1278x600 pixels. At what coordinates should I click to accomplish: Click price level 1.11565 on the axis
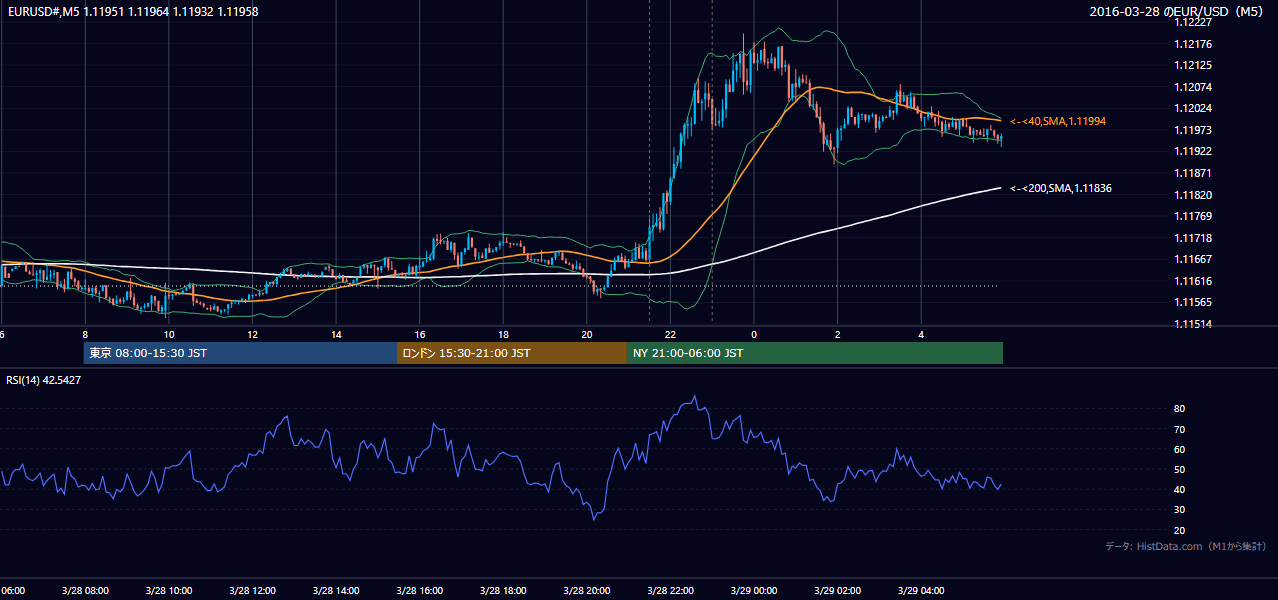click(1194, 302)
